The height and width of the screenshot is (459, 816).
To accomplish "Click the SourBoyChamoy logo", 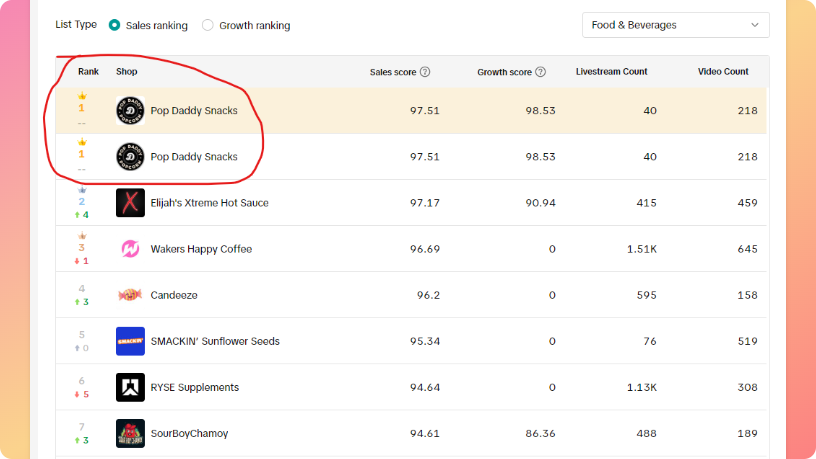I will point(130,434).
